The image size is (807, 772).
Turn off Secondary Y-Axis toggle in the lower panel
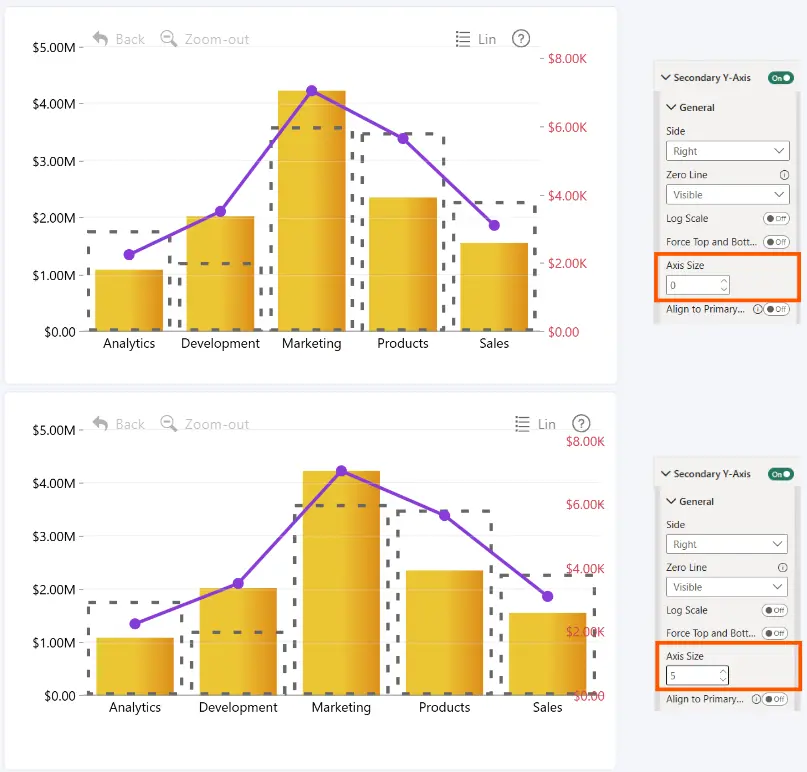[x=780, y=474]
